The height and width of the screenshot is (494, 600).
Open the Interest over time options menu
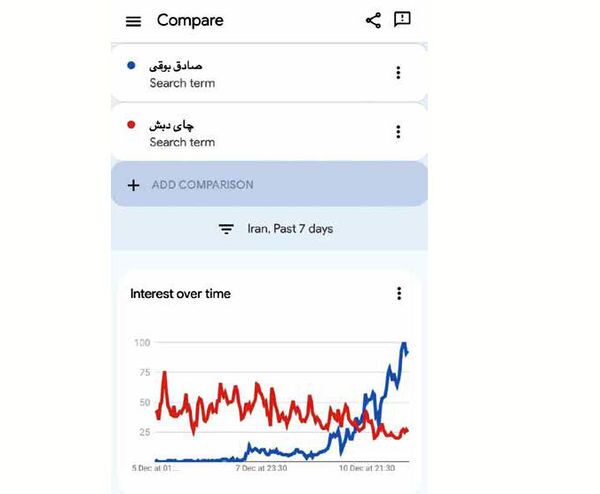[x=399, y=293]
